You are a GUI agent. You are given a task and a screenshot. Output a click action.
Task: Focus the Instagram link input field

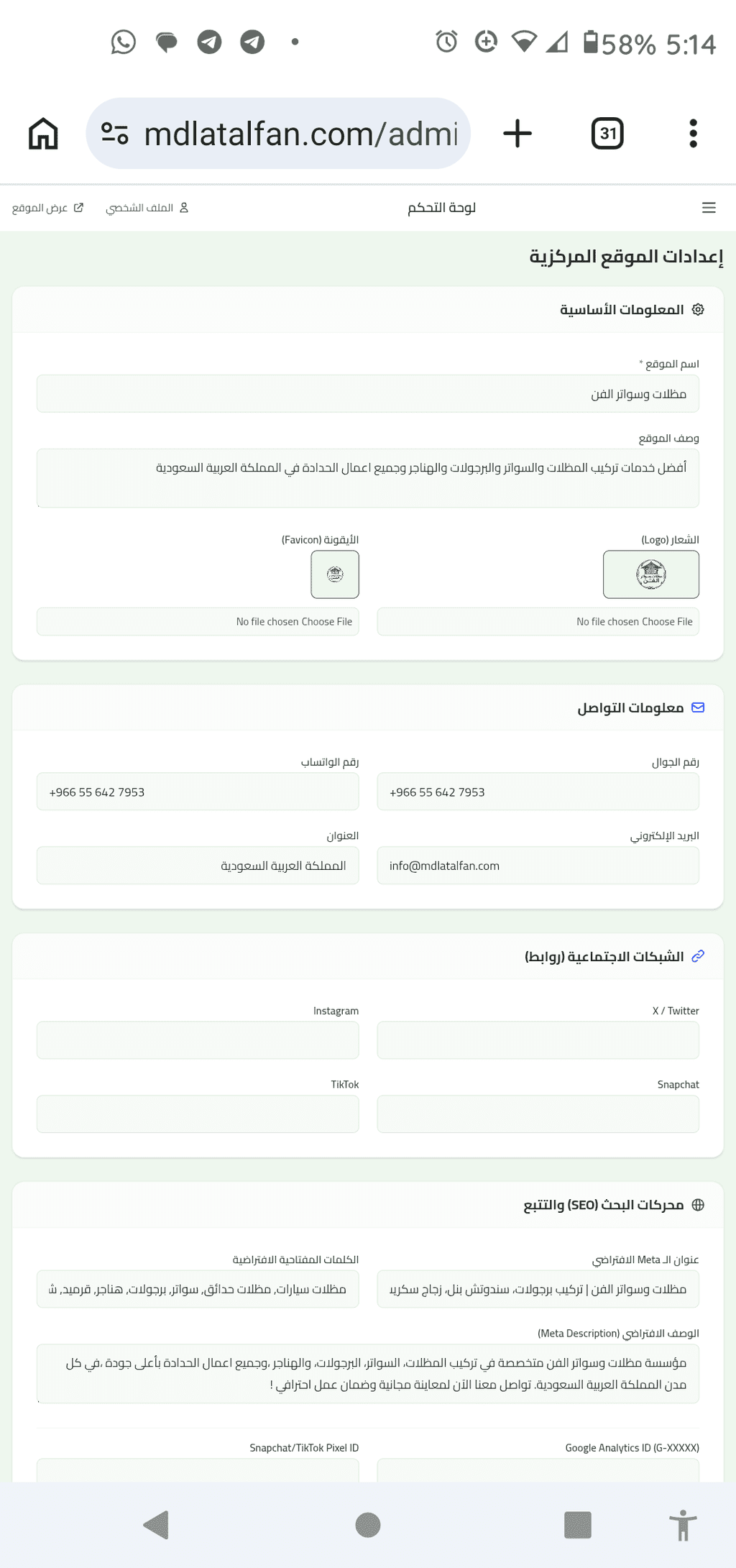tap(198, 1040)
